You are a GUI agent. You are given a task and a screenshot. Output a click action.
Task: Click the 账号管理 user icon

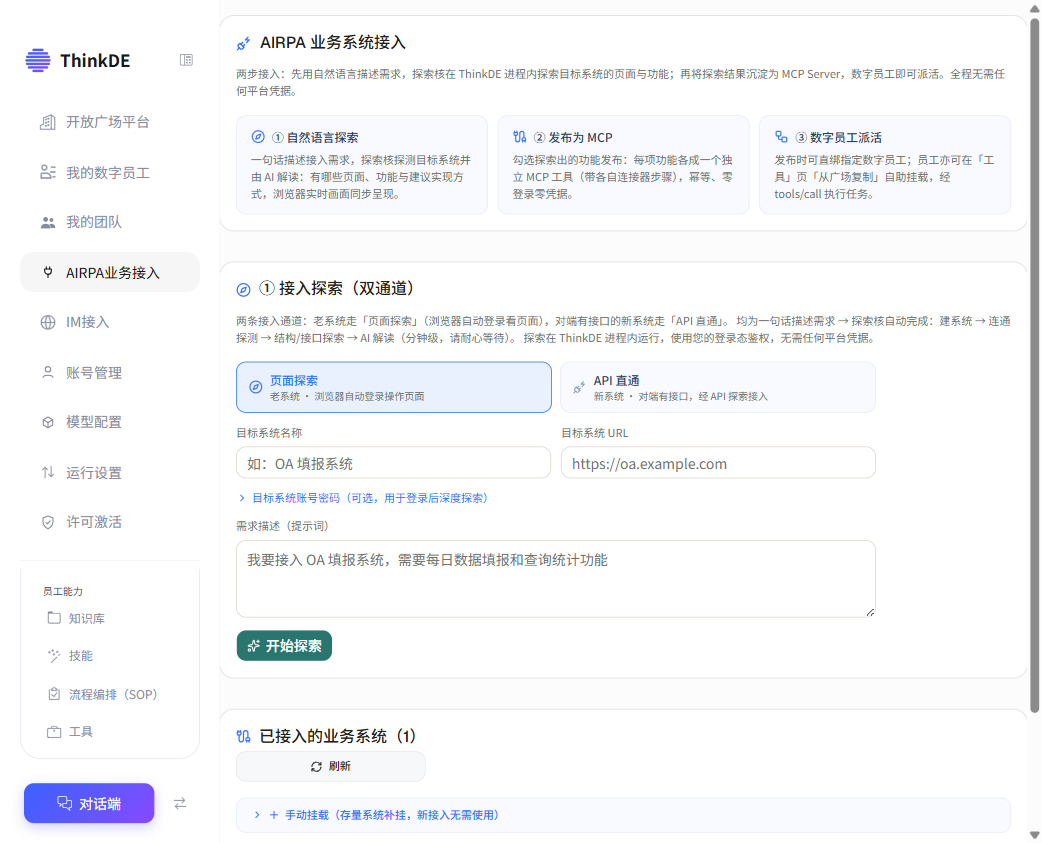tap(48, 373)
